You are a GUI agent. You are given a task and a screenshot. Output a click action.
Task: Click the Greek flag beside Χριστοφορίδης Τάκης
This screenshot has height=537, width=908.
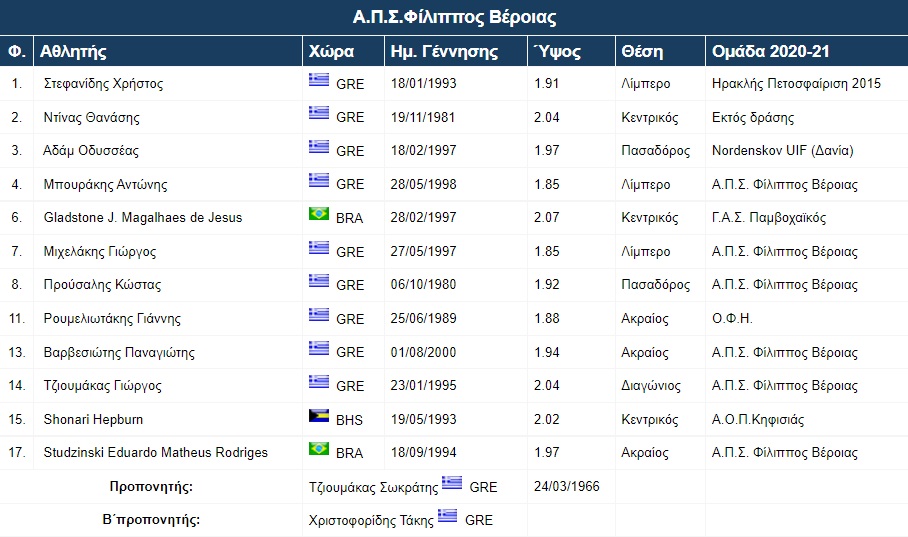[x=447, y=516]
